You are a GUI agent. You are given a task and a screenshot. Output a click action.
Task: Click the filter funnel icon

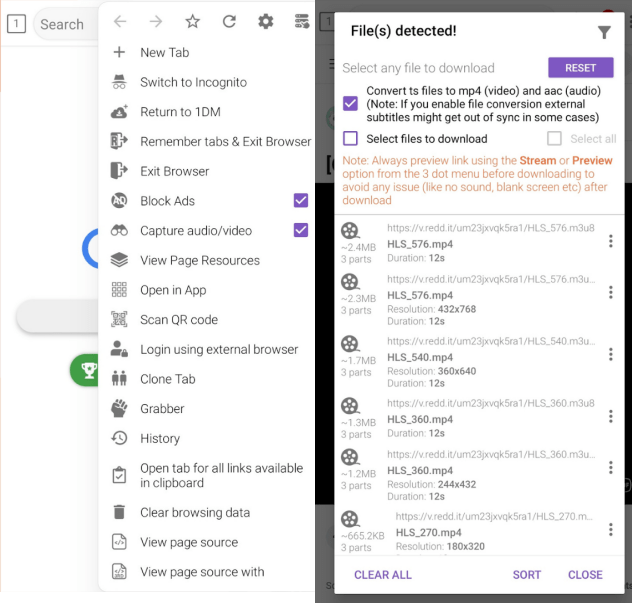pos(604,33)
